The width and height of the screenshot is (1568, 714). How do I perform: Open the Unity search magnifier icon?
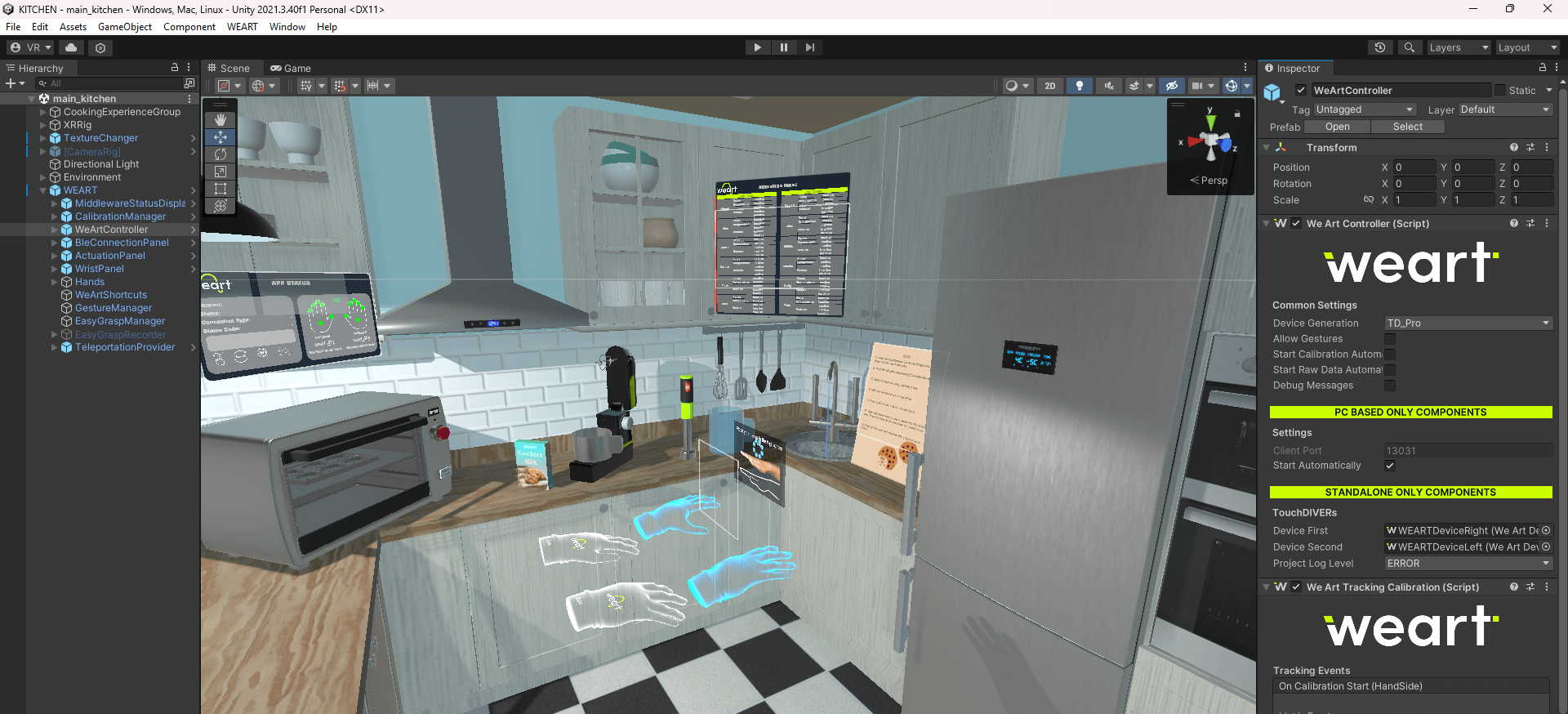[1410, 47]
